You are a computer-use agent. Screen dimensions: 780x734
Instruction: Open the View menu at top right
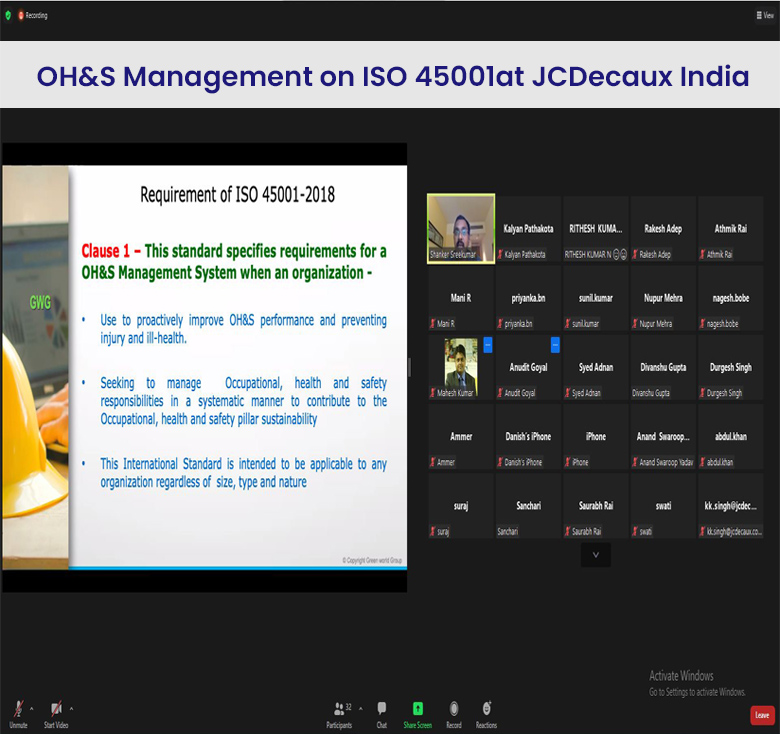click(766, 15)
